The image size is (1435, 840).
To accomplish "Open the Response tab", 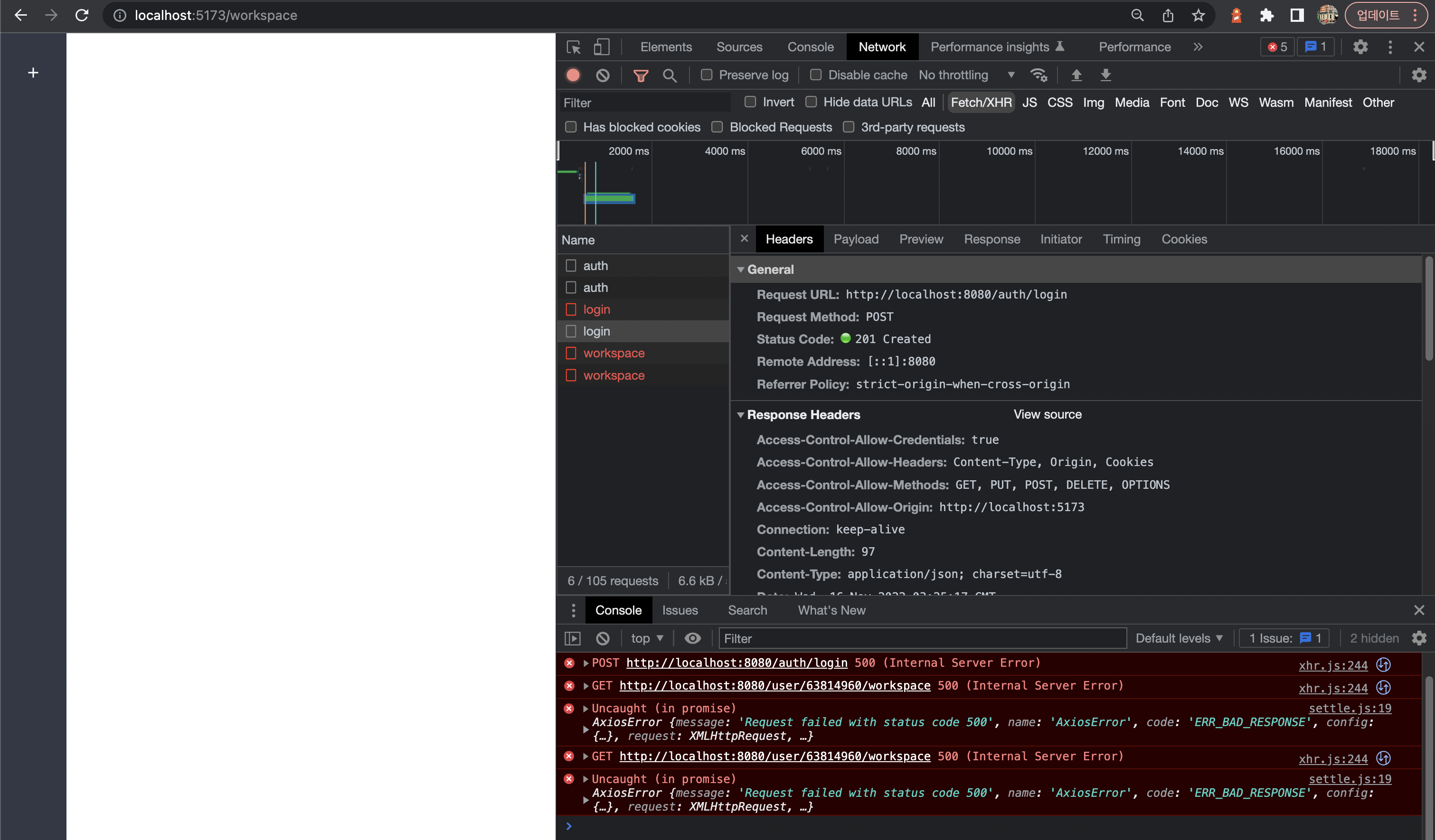I will click(991, 240).
